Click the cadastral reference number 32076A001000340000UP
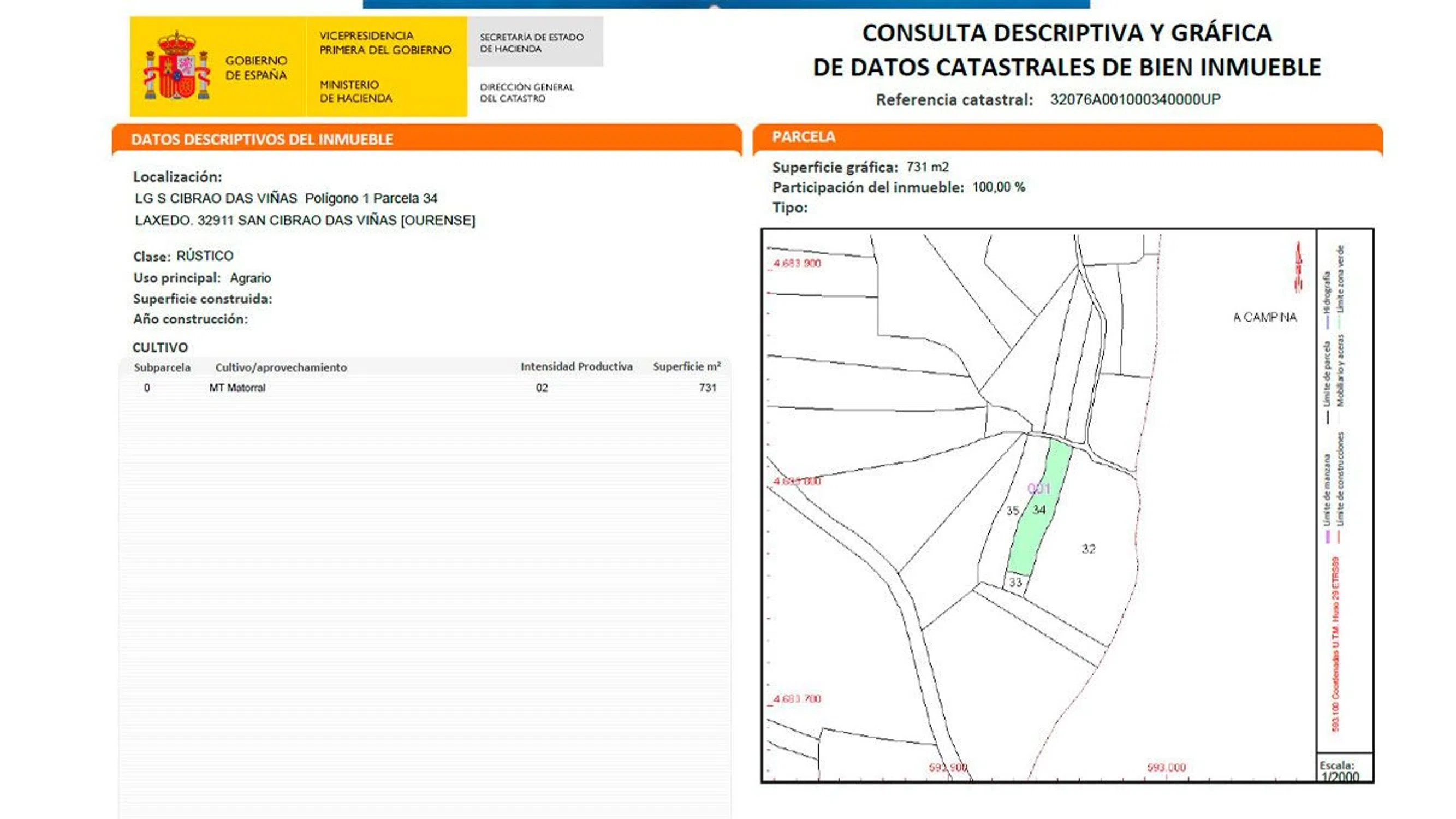The image size is (1456, 819). coord(1135,99)
